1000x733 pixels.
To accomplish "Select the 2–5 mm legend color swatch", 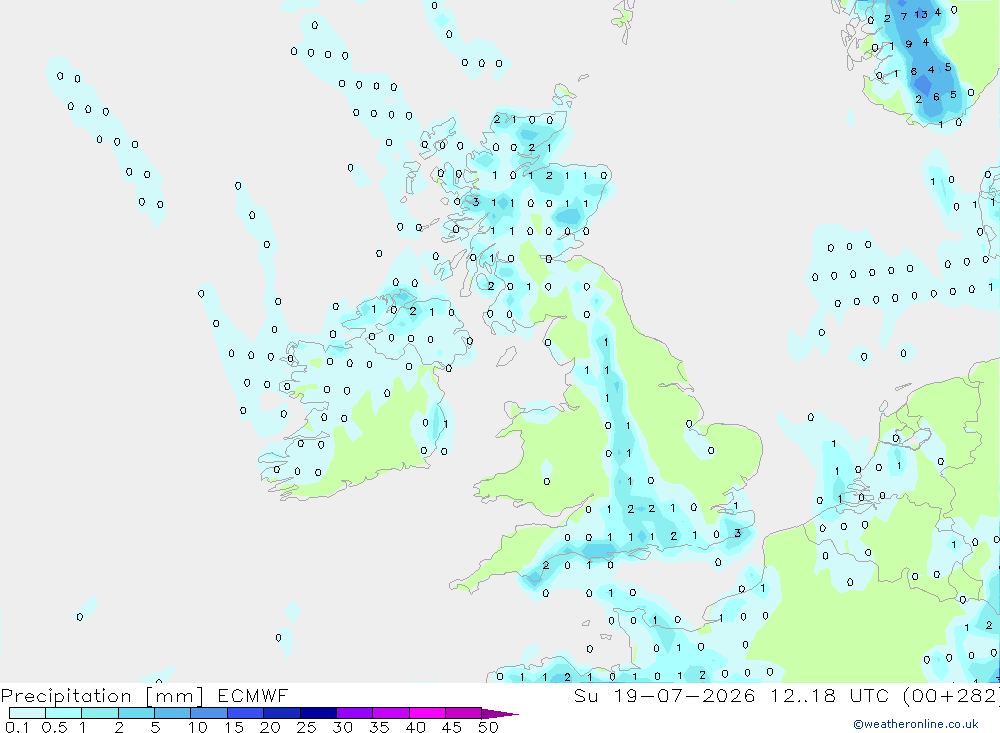I will (x=136, y=713).
